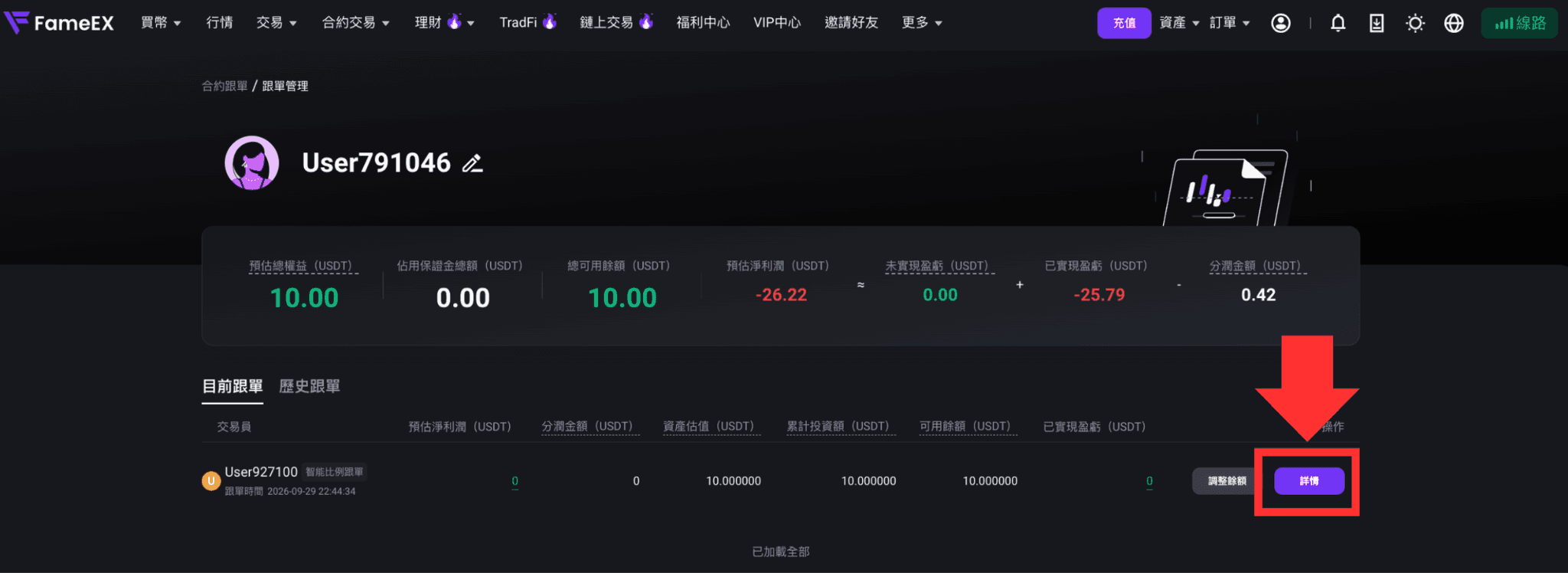Click 分潤金額 (USDT) summary label
This screenshot has height=573, width=1568.
(1258, 266)
